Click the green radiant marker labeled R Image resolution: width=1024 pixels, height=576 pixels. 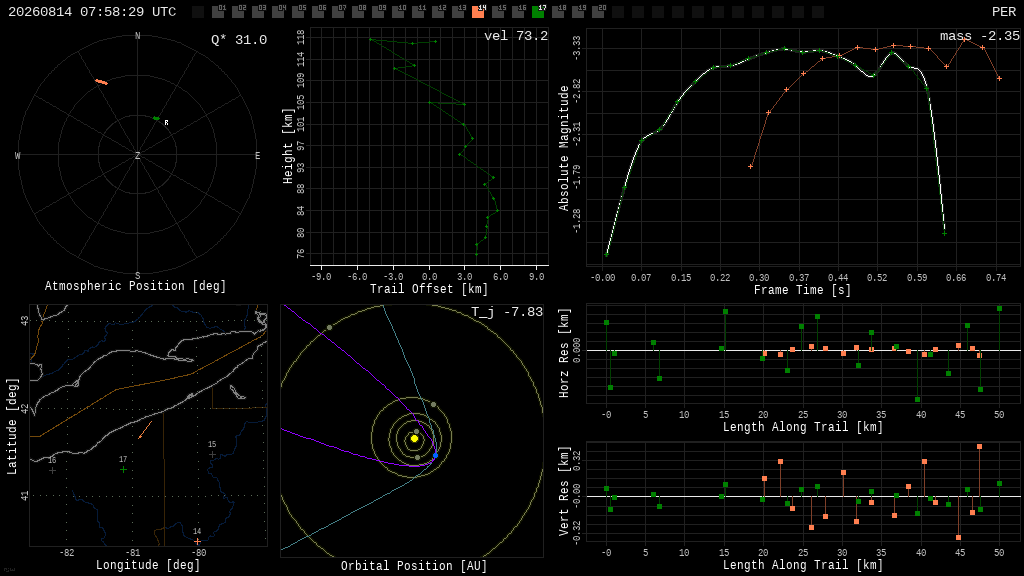157,118
